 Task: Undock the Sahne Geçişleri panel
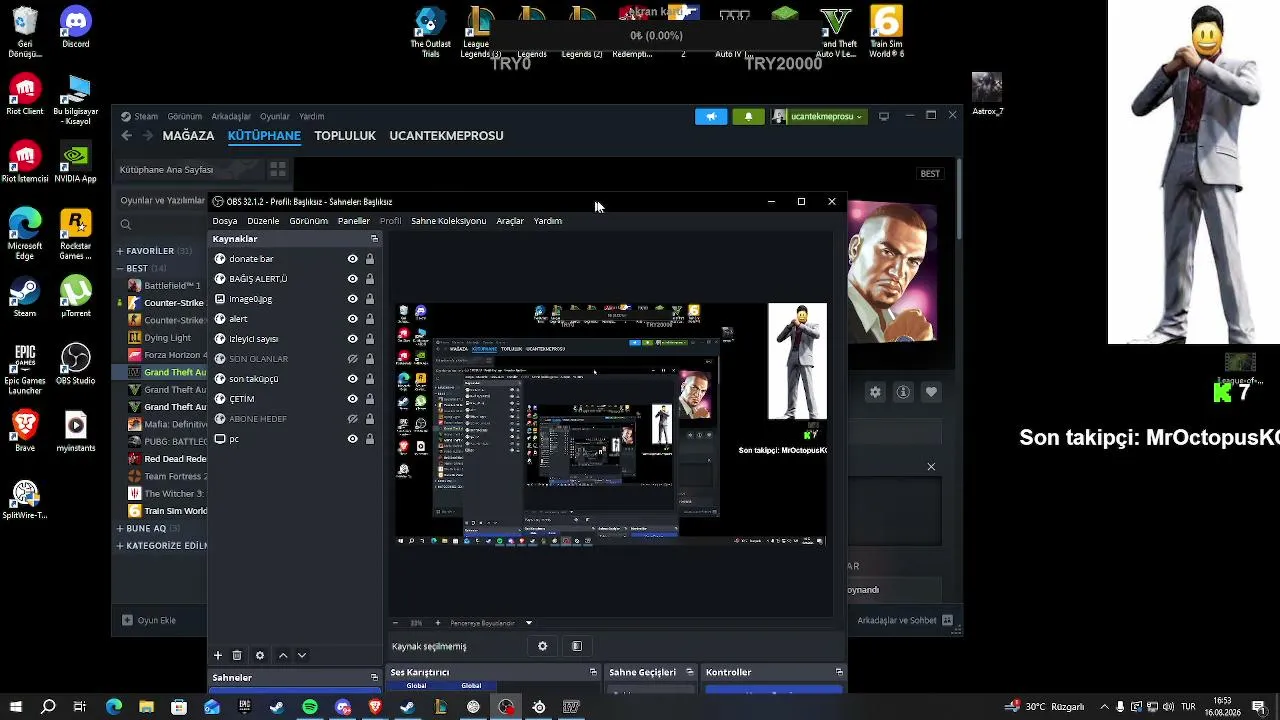click(x=689, y=672)
